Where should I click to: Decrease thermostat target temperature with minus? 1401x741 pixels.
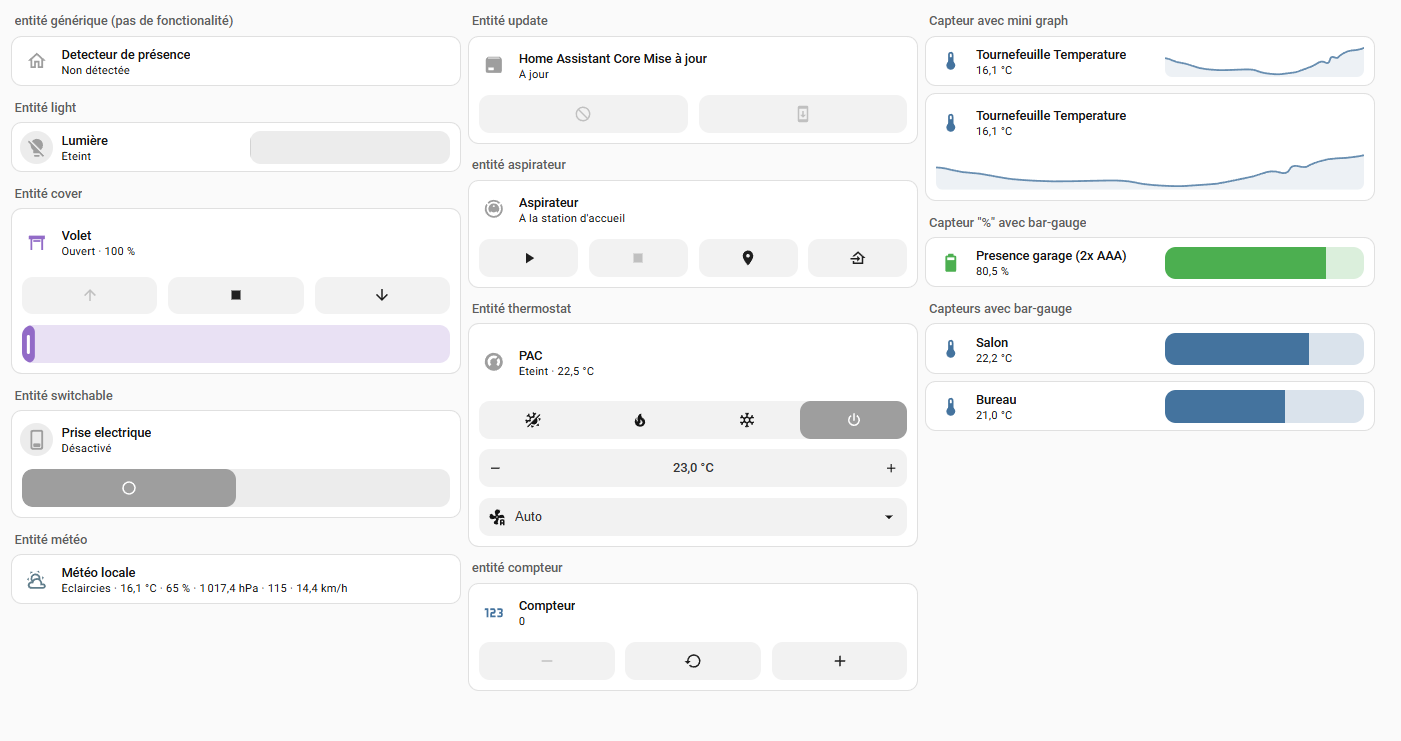point(495,468)
